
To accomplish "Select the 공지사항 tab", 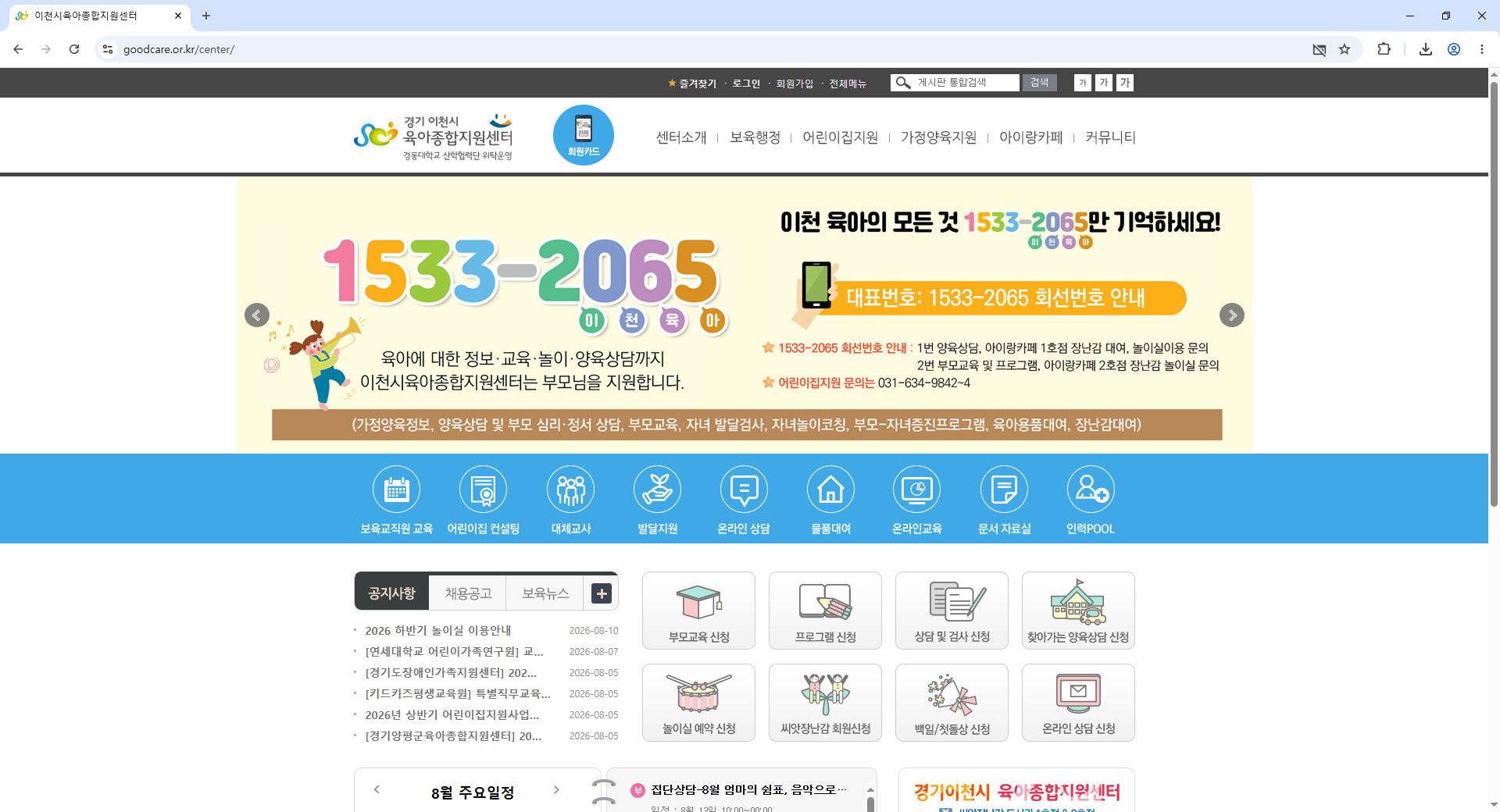I will point(391,593).
